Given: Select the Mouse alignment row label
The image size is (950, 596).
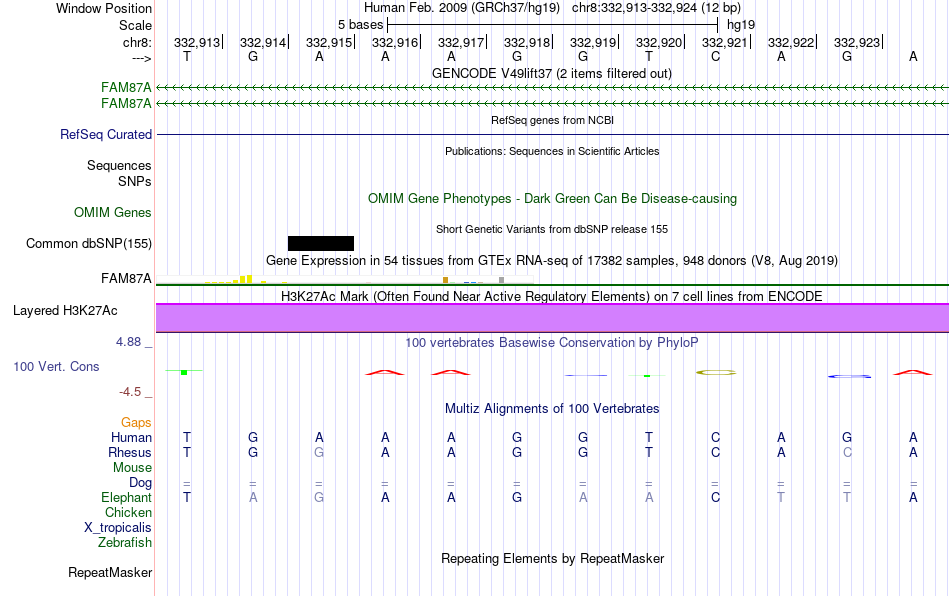Looking at the screenshot, I should pyautogui.click(x=132, y=468).
